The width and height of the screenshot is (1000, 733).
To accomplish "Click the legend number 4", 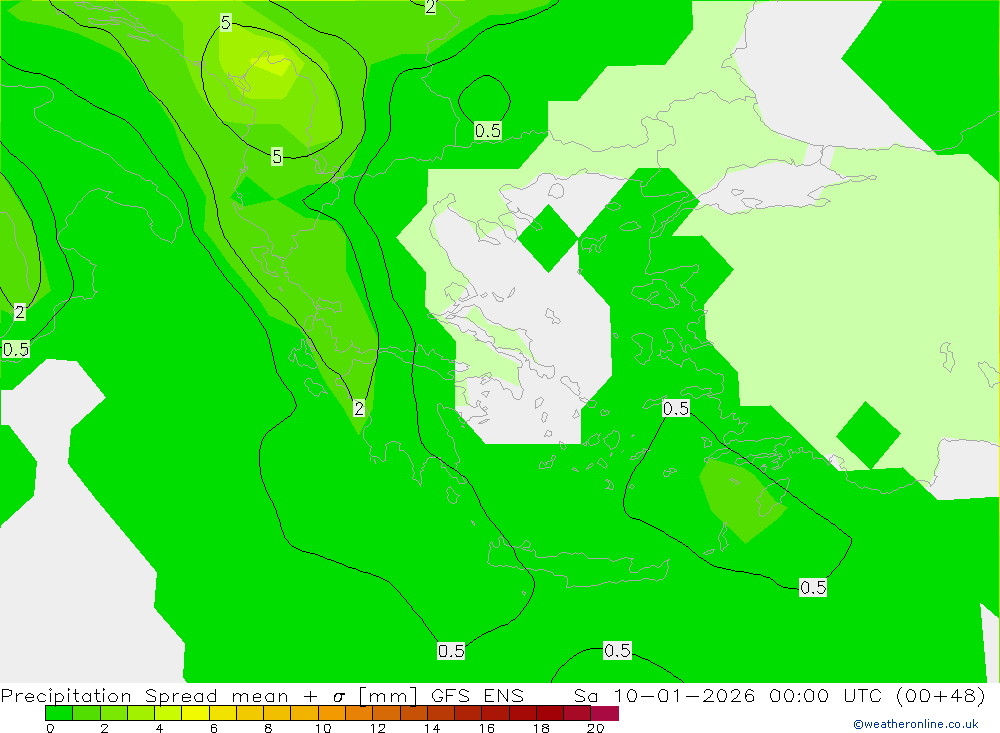I will tap(159, 728).
